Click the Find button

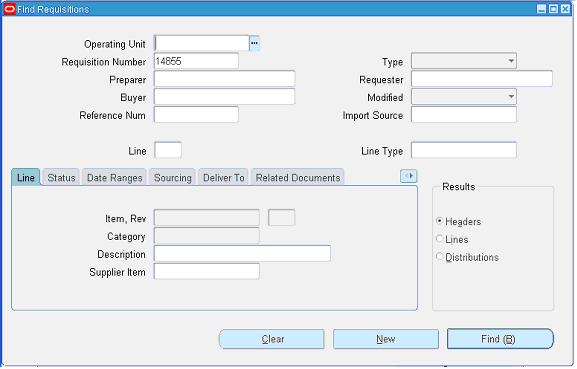500,339
